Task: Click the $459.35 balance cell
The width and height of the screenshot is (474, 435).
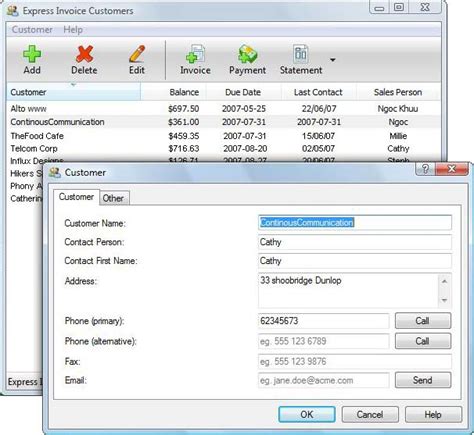Action: (184, 136)
